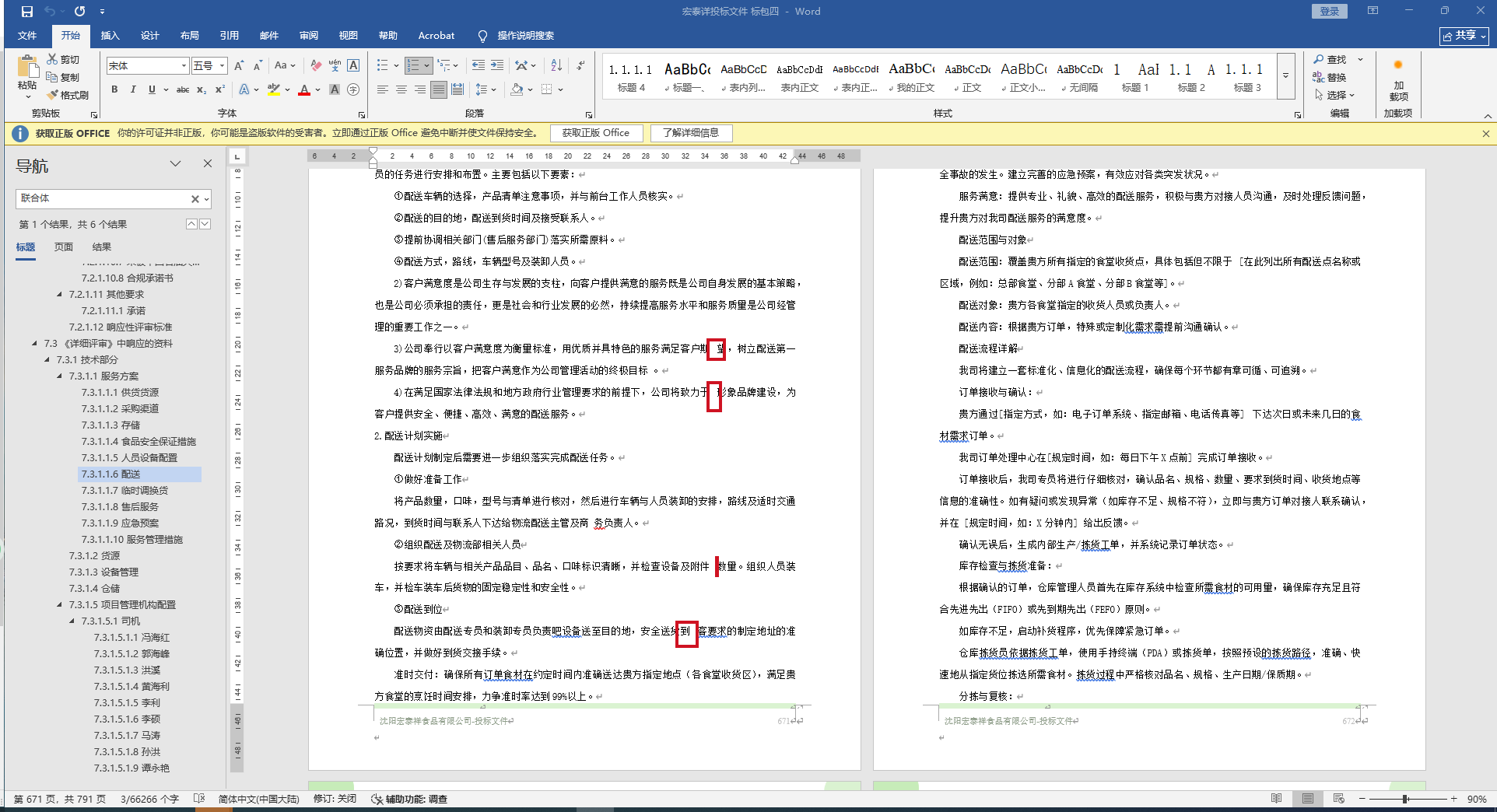Click the accessibility checker (辅助功能) in the status bar

(x=409, y=799)
